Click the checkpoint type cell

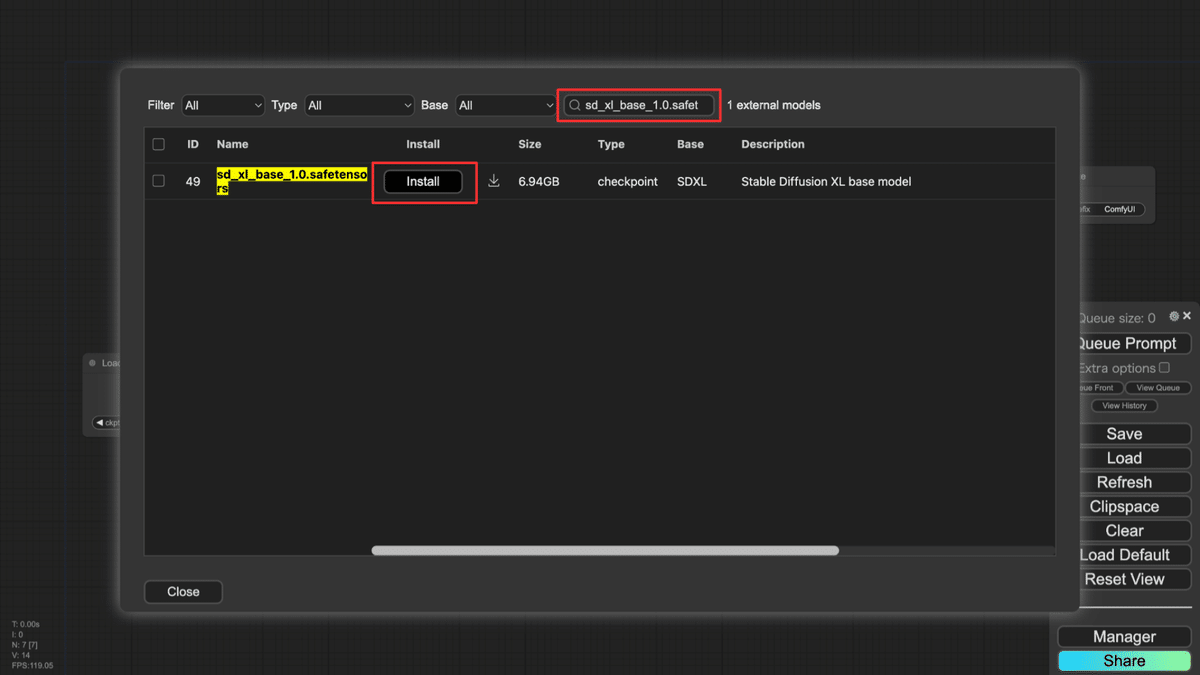[628, 182]
